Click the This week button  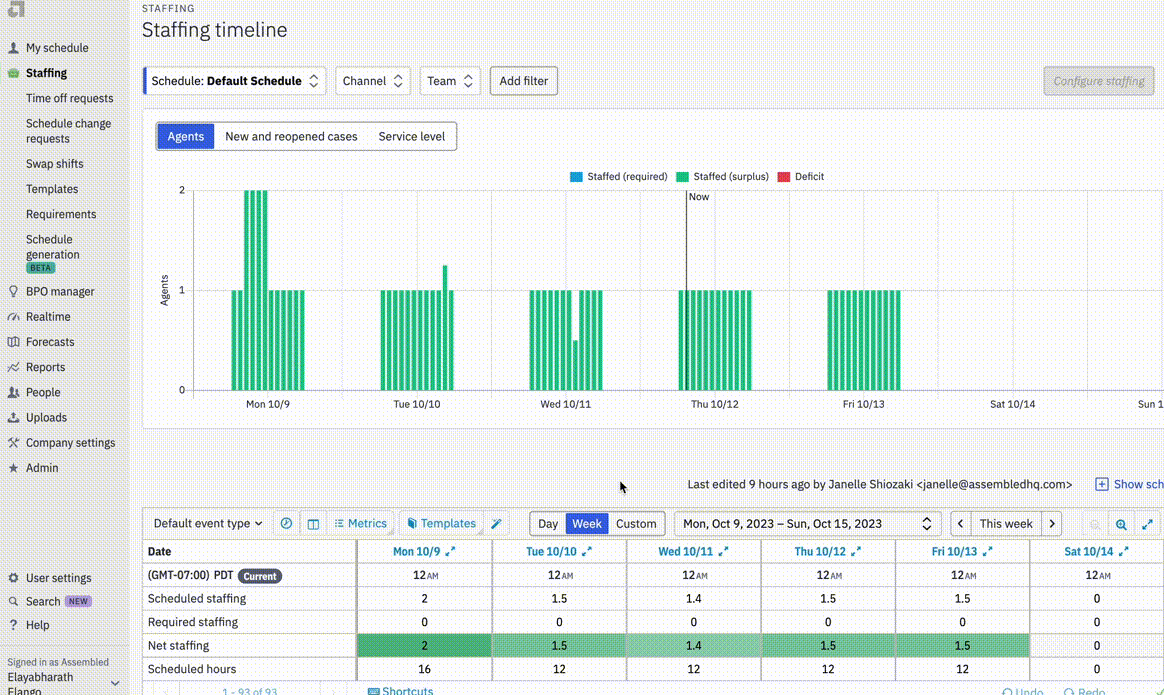tap(1006, 523)
